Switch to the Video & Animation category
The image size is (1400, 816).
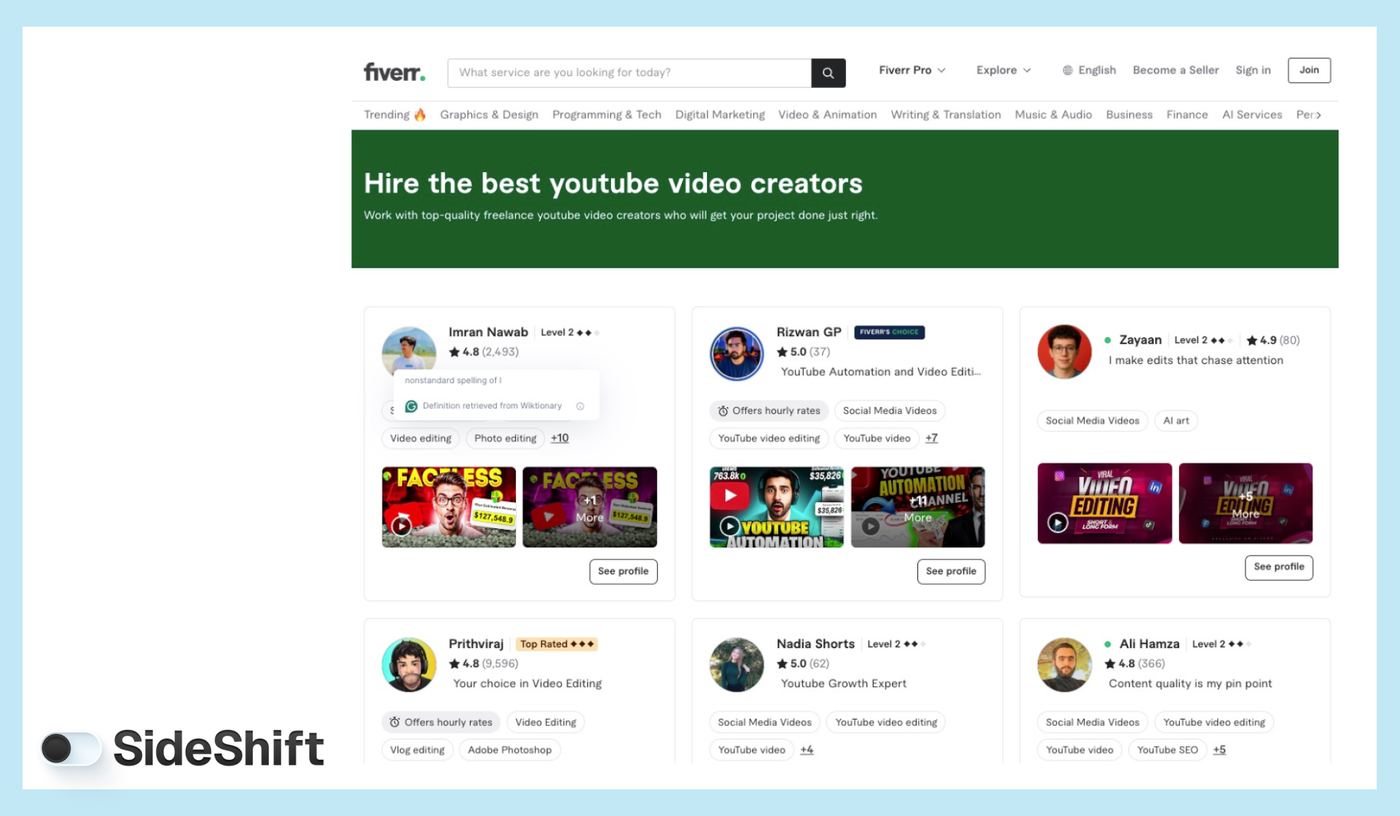pos(827,114)
